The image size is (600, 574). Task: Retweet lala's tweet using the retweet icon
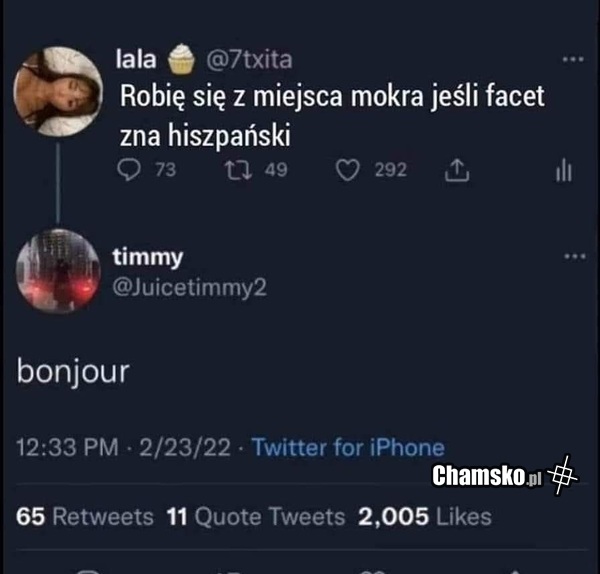[238, 170]
